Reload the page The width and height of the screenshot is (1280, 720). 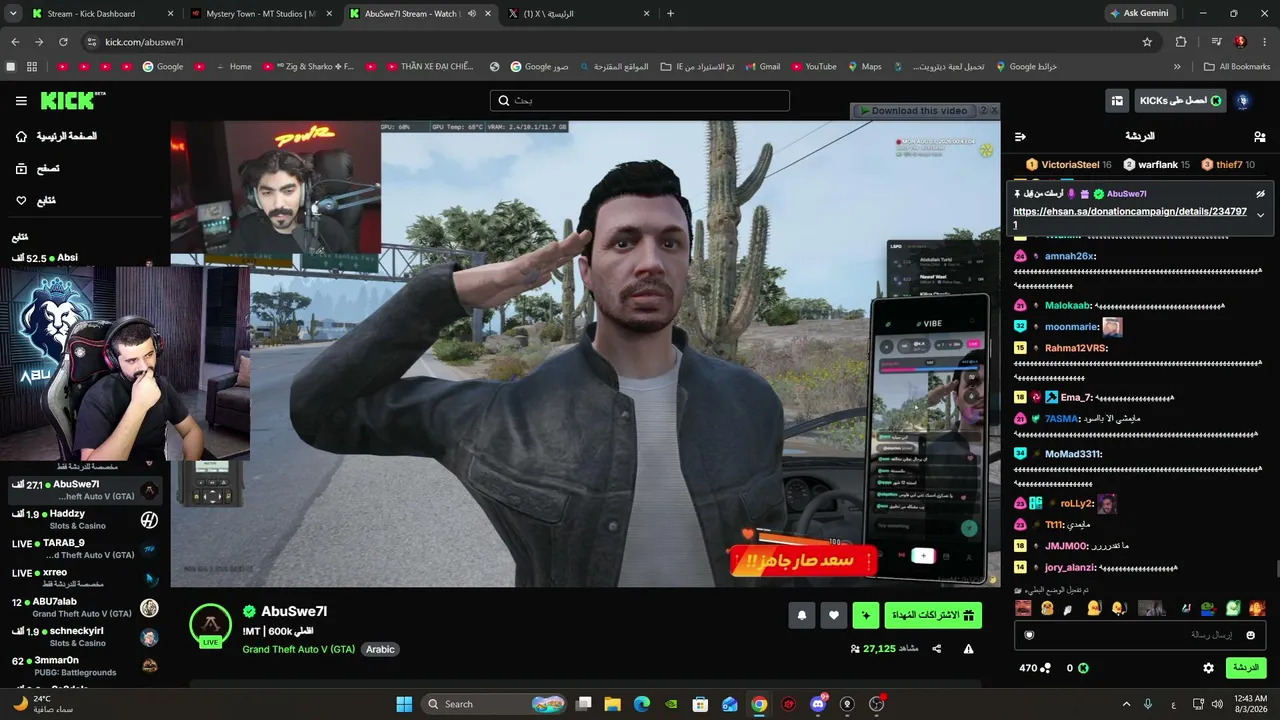coord(63,42)
